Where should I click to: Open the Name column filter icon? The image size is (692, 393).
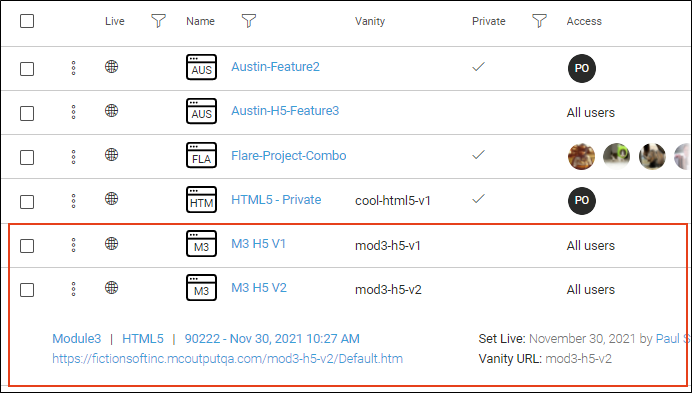249,21
